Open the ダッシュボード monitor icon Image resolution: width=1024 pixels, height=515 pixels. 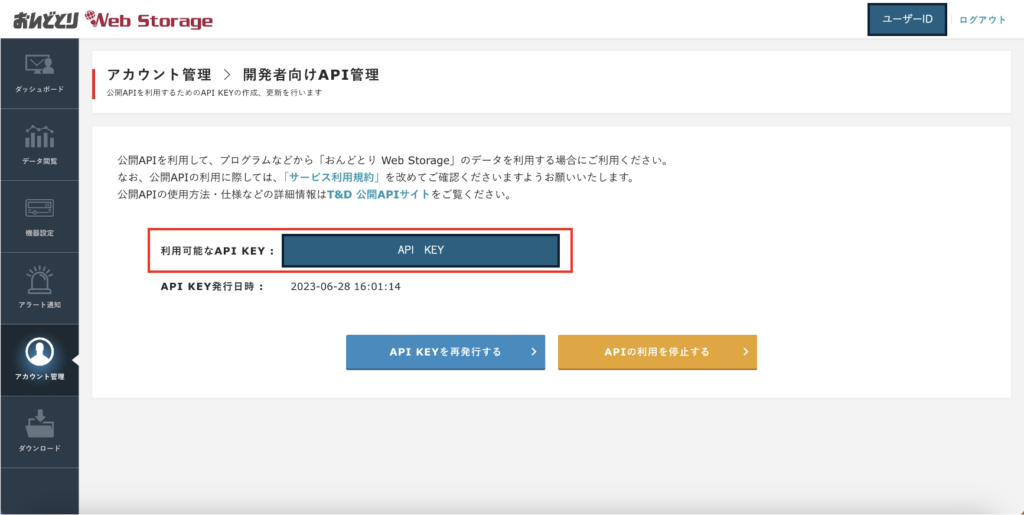point(39,67)
